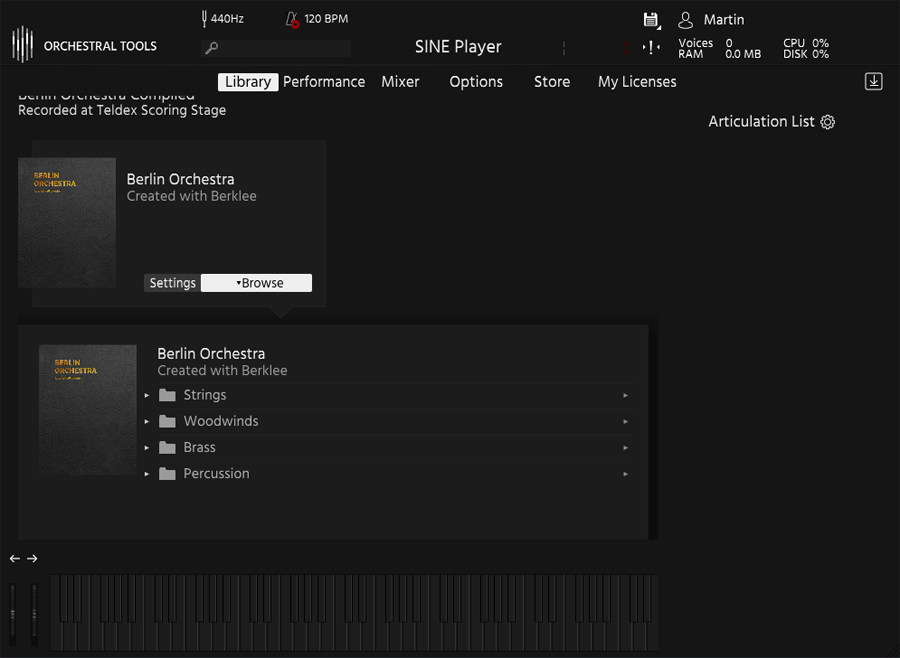Open the save preset disk icon
The width and height of the screenshot is (900, 658).
[x=651, y=20]
